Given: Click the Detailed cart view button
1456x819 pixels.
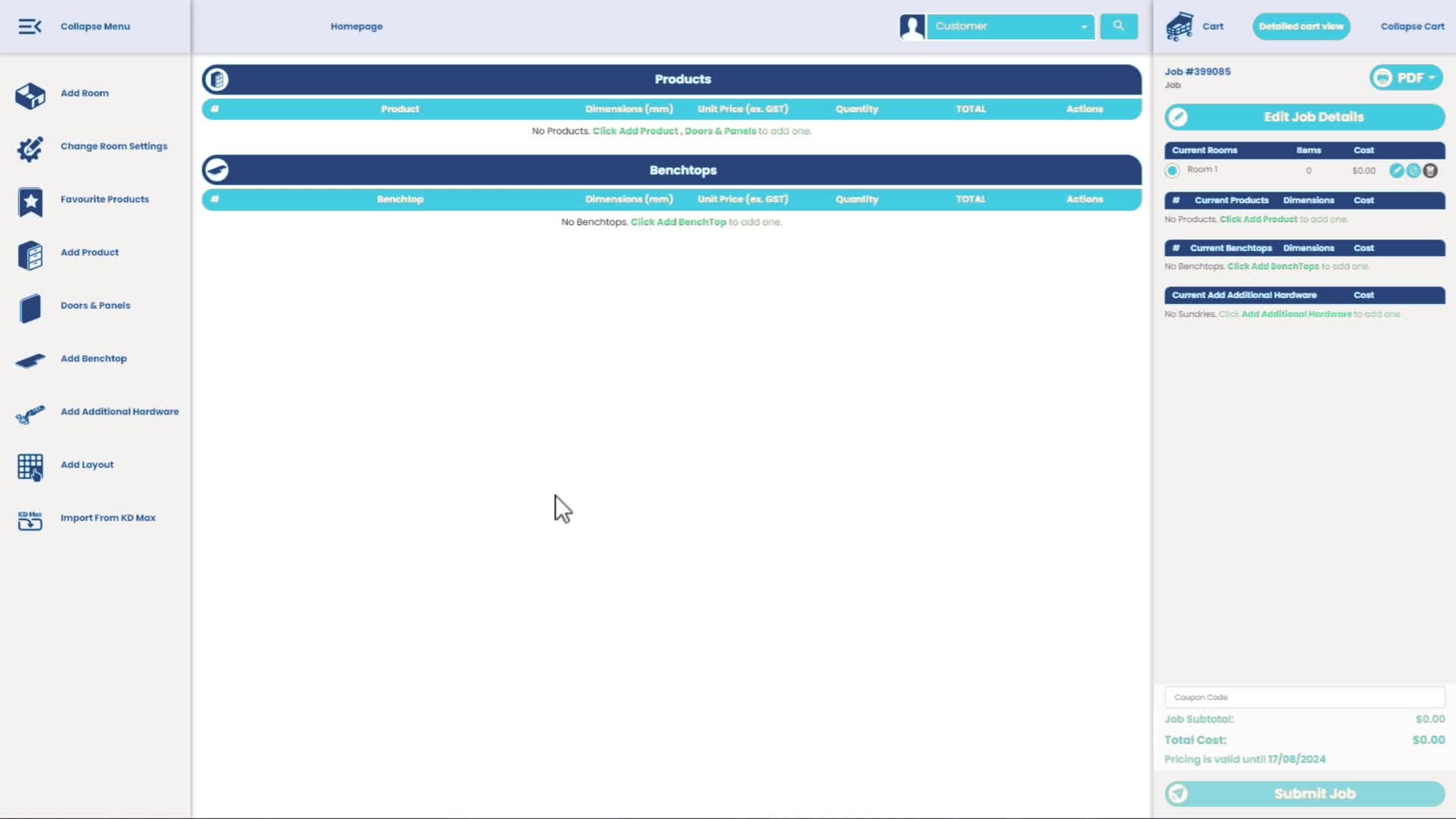Looking at the screenshot, I should (x=1301, y=27).
